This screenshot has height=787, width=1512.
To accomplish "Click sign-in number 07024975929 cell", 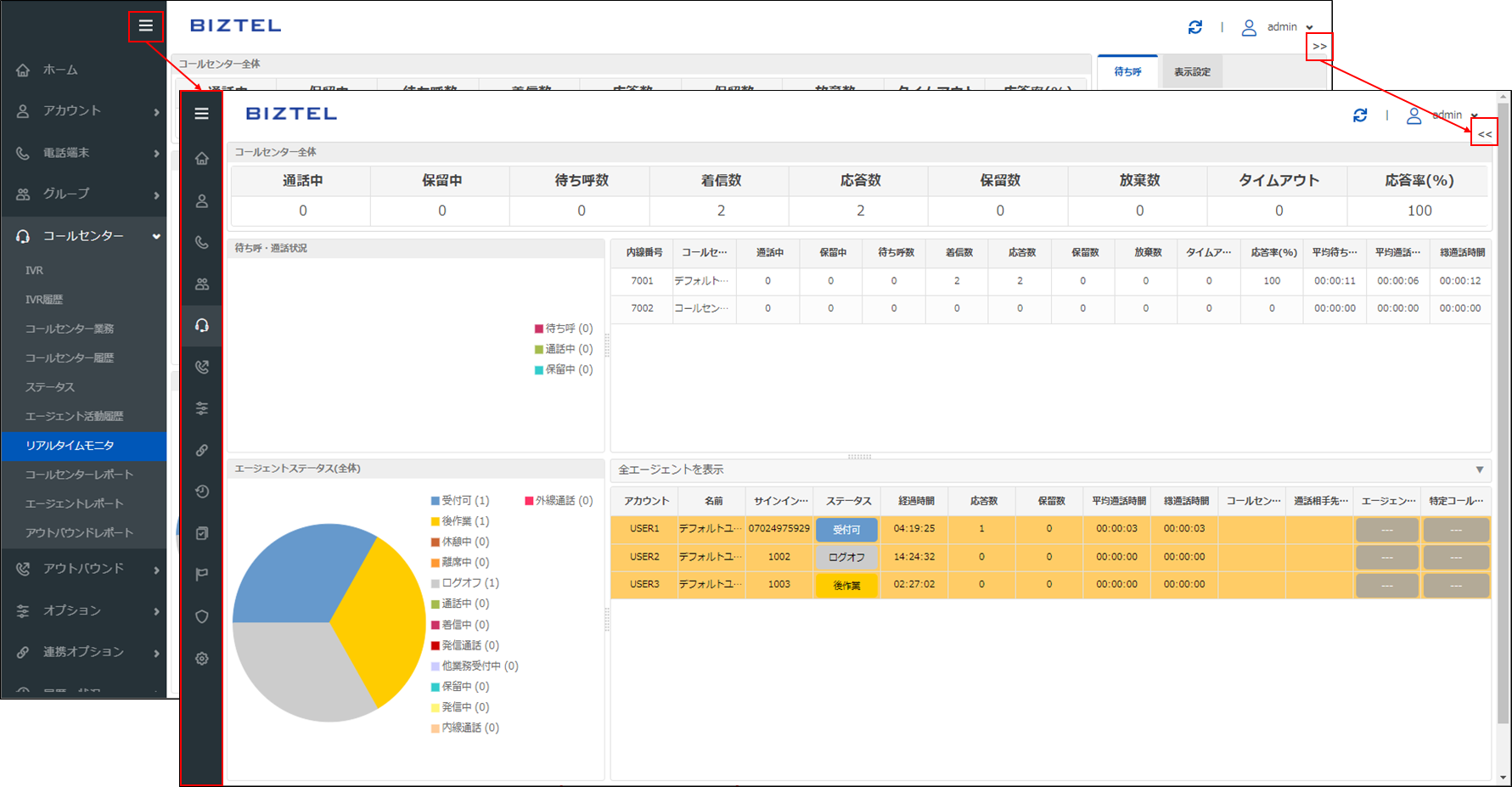I will [x=779, y=529].
